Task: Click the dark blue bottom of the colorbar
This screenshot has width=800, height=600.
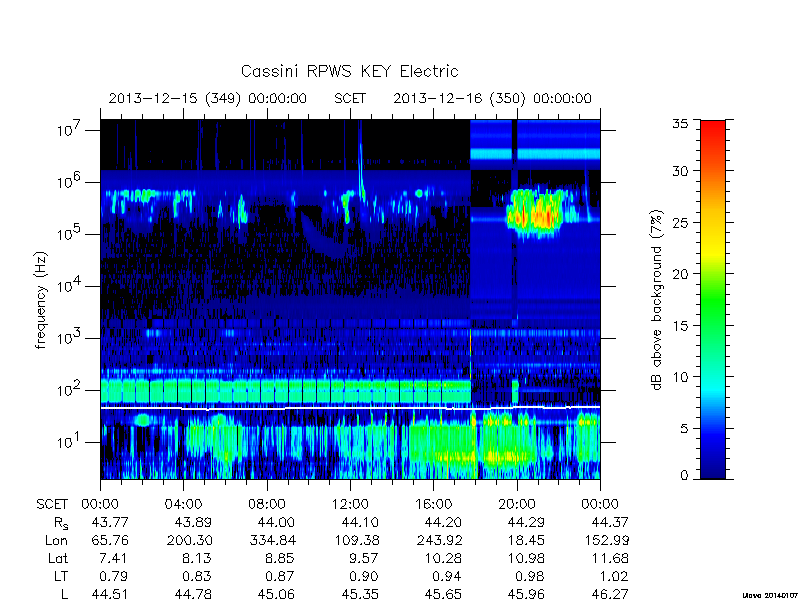Action: pos(713,472)
